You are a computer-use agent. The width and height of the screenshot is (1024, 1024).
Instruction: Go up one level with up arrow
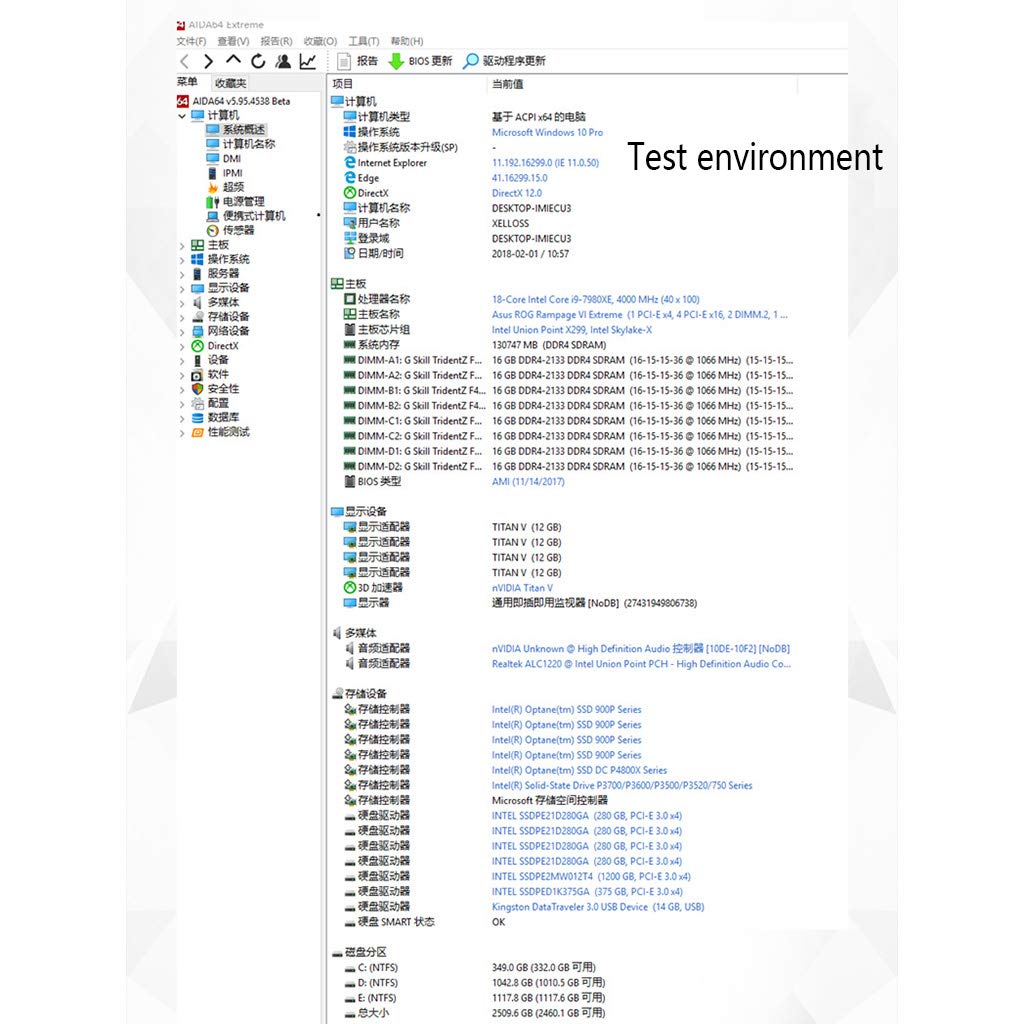(233, 60)
